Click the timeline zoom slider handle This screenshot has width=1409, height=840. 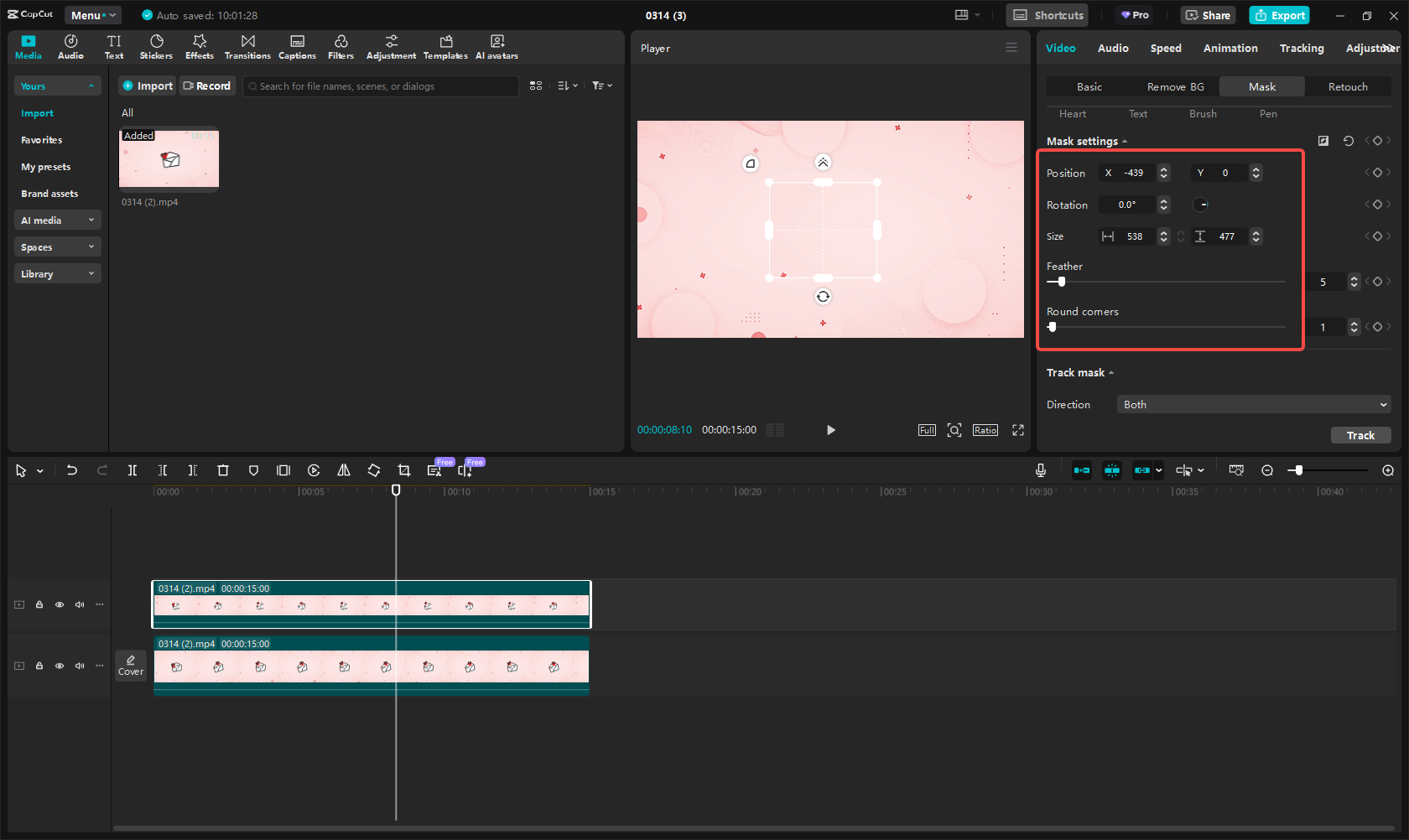click(x=1298, y=470)
